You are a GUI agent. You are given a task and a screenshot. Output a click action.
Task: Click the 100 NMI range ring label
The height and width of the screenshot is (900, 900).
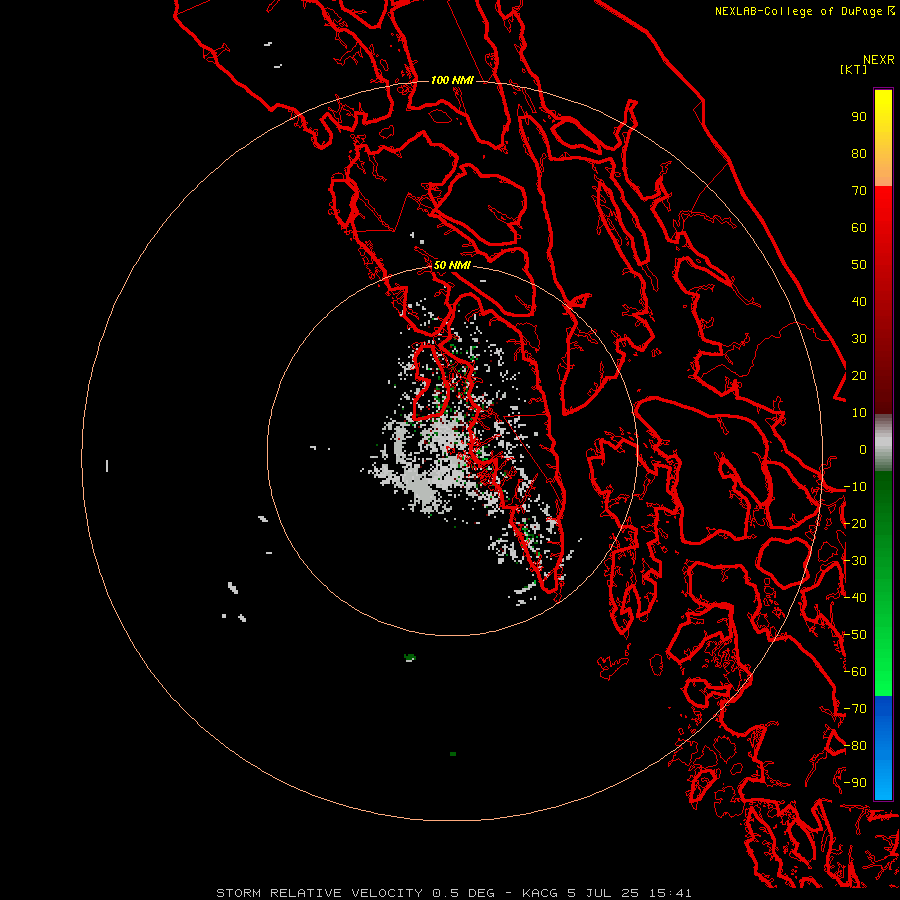point(452,80)
